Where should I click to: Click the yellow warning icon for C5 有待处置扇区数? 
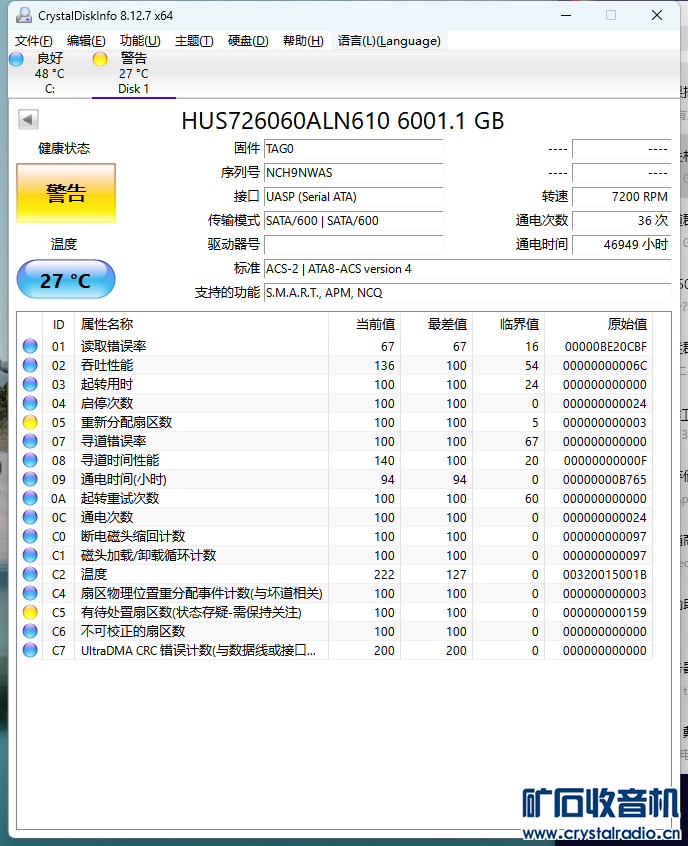(x=30, y=612)
